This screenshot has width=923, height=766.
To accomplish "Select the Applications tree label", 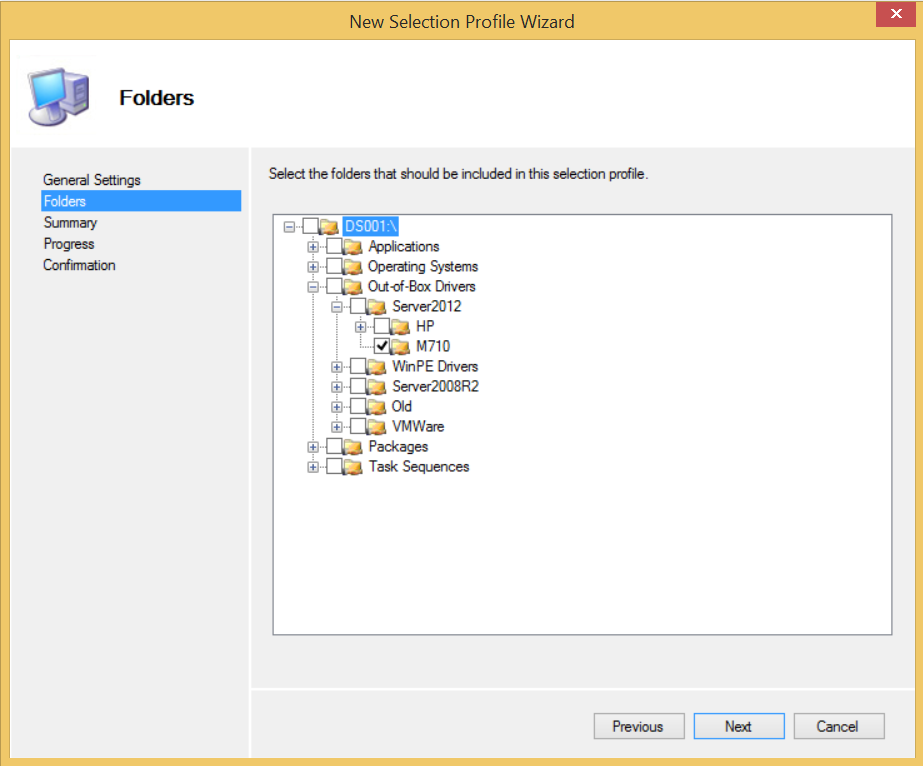I will click(404, 246).
